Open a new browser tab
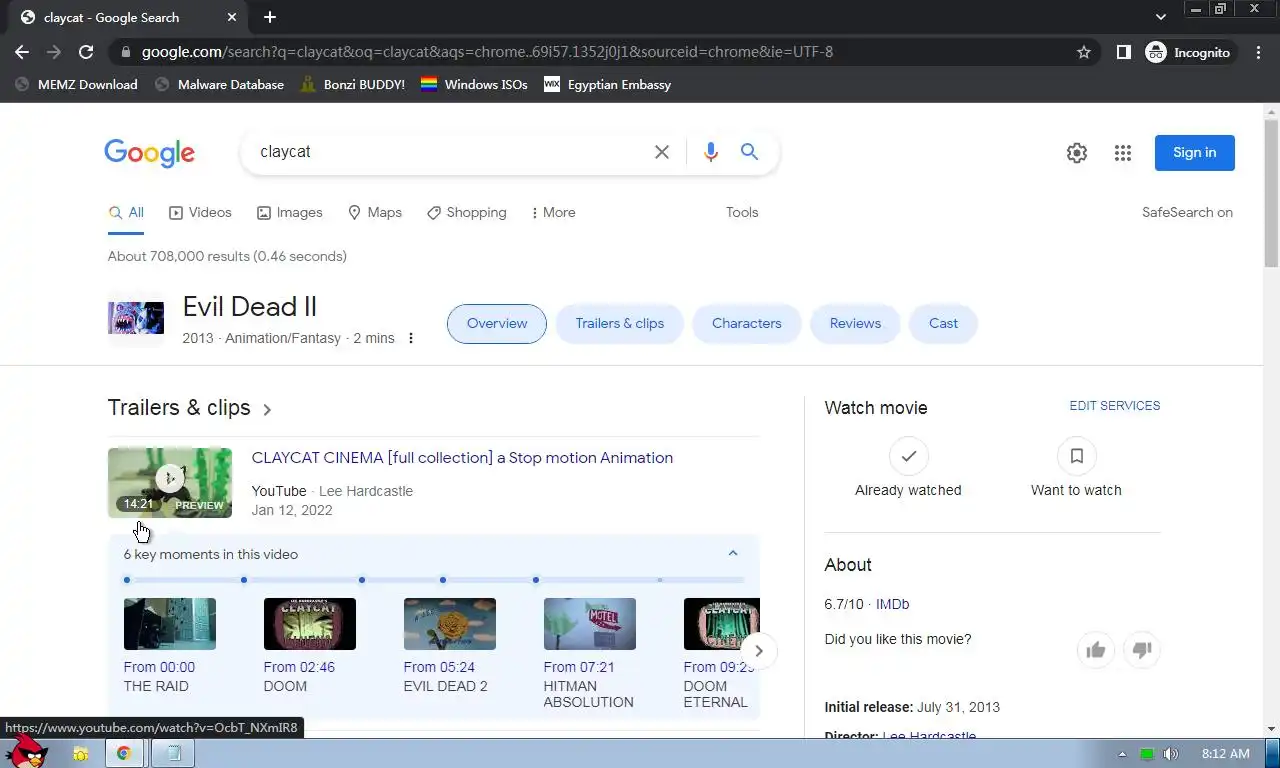 click(270, 17)
